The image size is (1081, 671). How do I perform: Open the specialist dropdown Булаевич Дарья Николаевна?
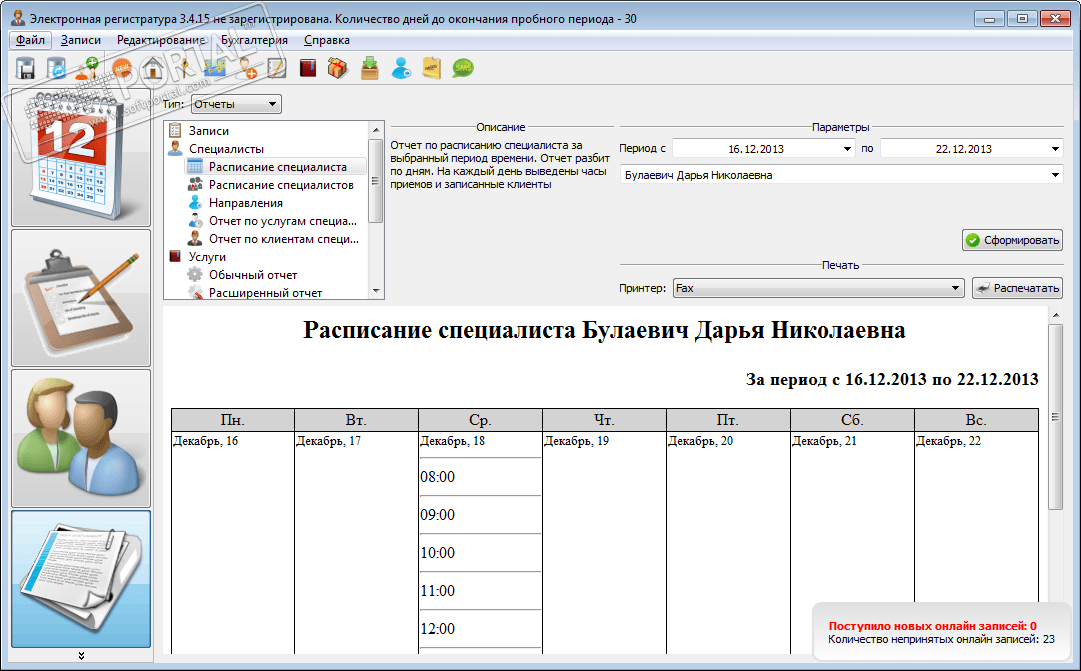click(841, 175)
